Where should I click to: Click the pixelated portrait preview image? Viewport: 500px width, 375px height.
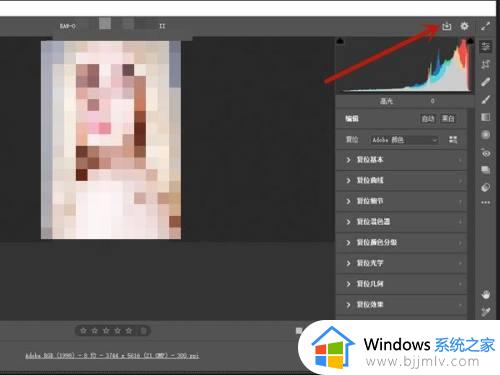111,140
